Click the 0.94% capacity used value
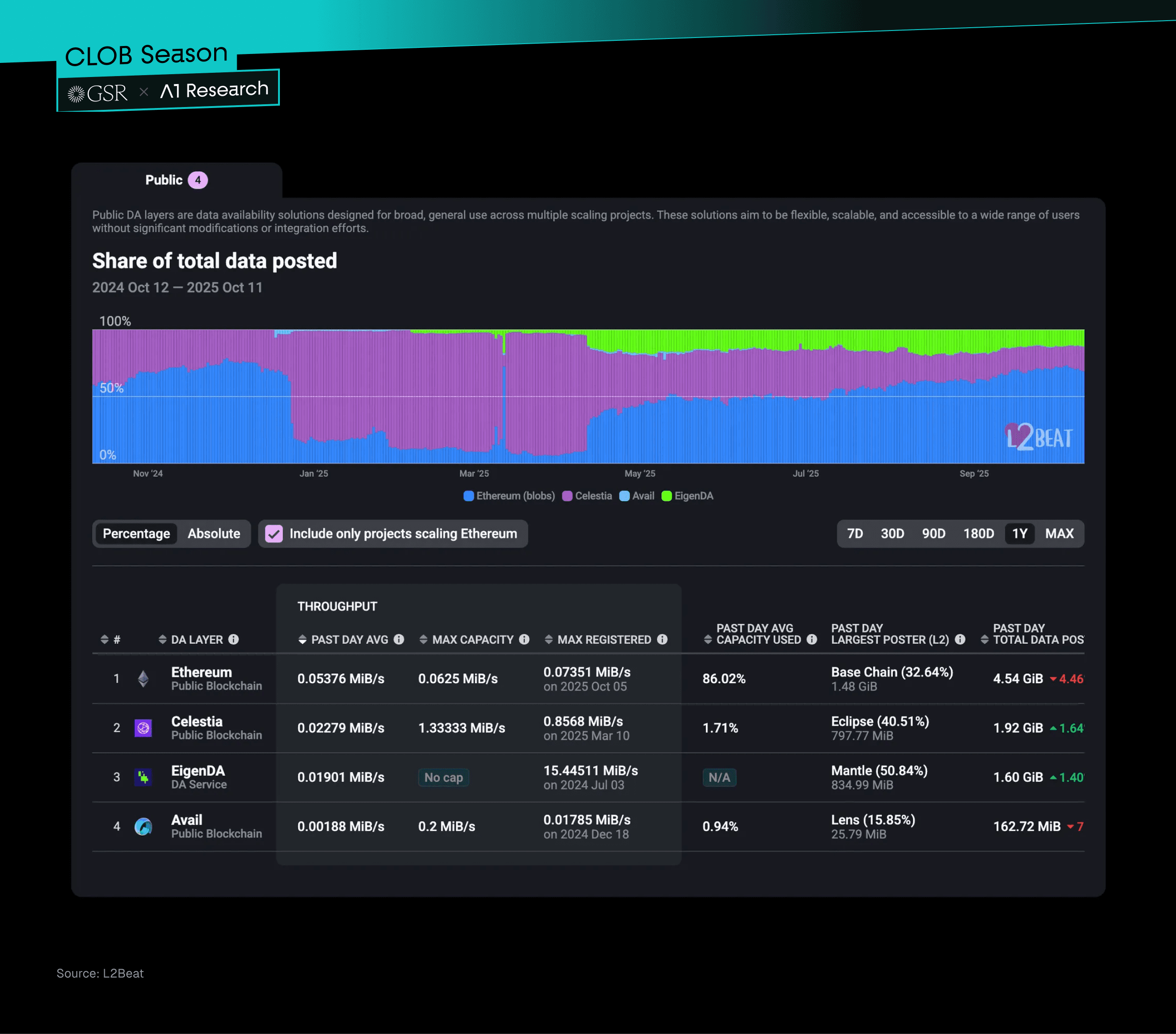The width and height of the screenshot is (1176, 1034). click(x=720, y=827)
